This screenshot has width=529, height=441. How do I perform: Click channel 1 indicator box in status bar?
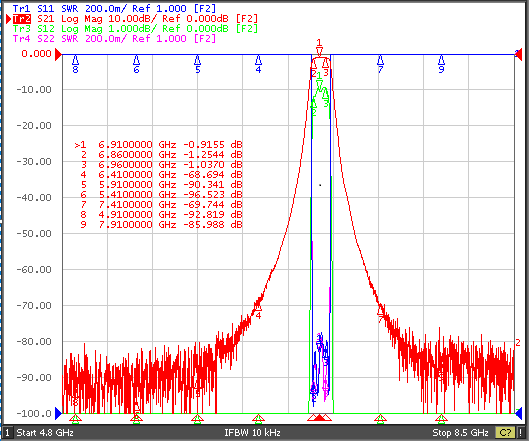click(7, 432)
